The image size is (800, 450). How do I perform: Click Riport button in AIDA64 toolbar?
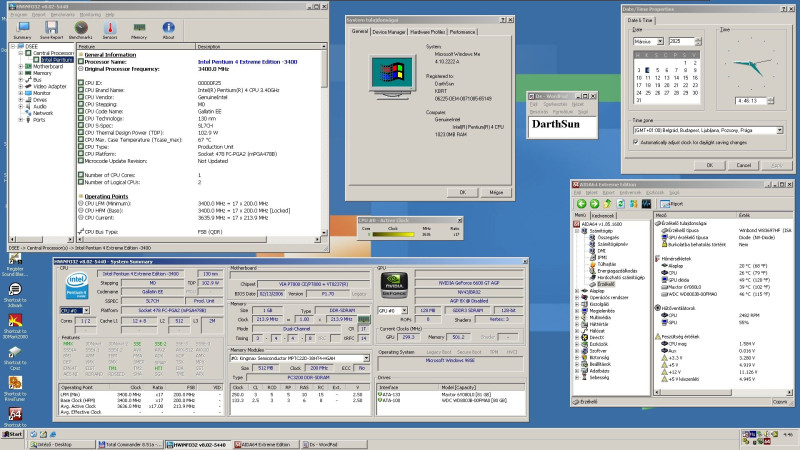[671, 204]
